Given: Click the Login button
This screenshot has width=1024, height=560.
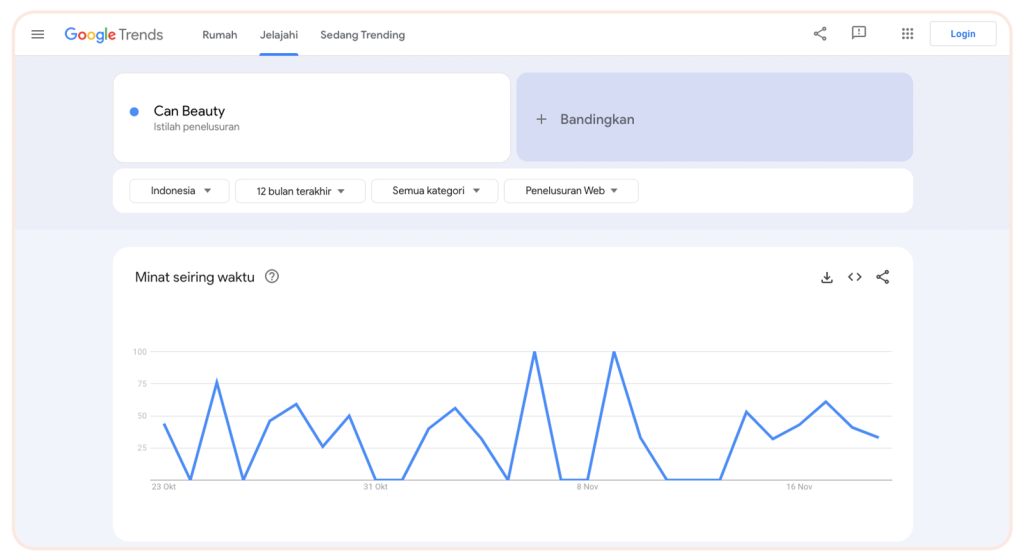Looking at the screenshot, I should (x=962, y=34).
